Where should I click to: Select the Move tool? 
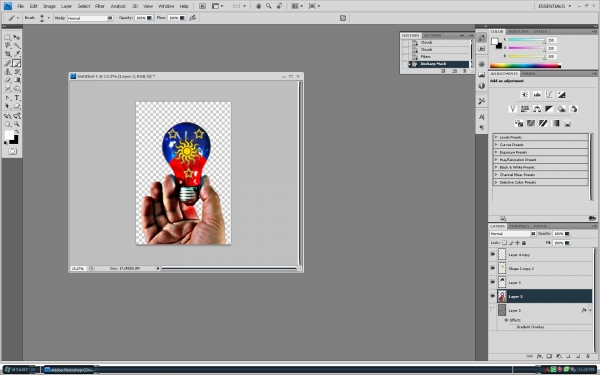click(16, 38)
